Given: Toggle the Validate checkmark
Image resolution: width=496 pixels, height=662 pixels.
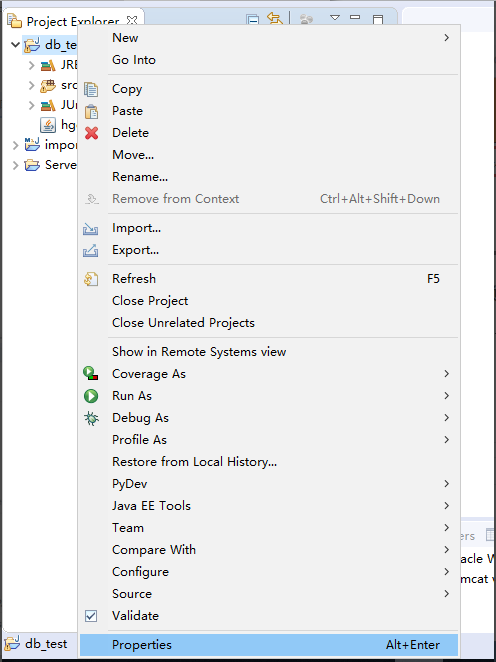Looking at the screenshot, I should point(91,616).
